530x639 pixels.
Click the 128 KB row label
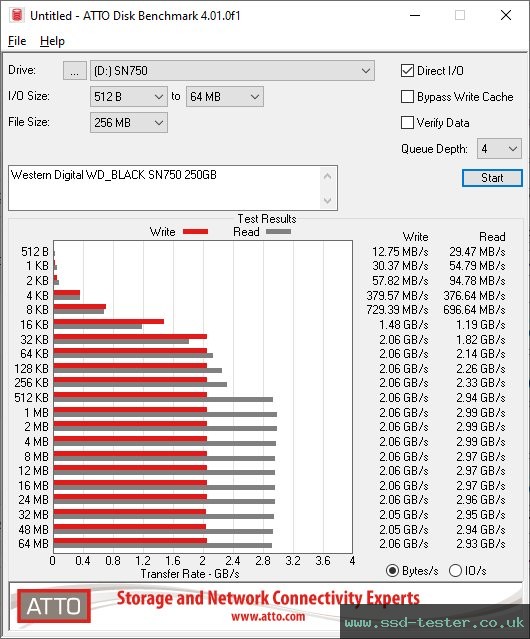pos(31,368)
